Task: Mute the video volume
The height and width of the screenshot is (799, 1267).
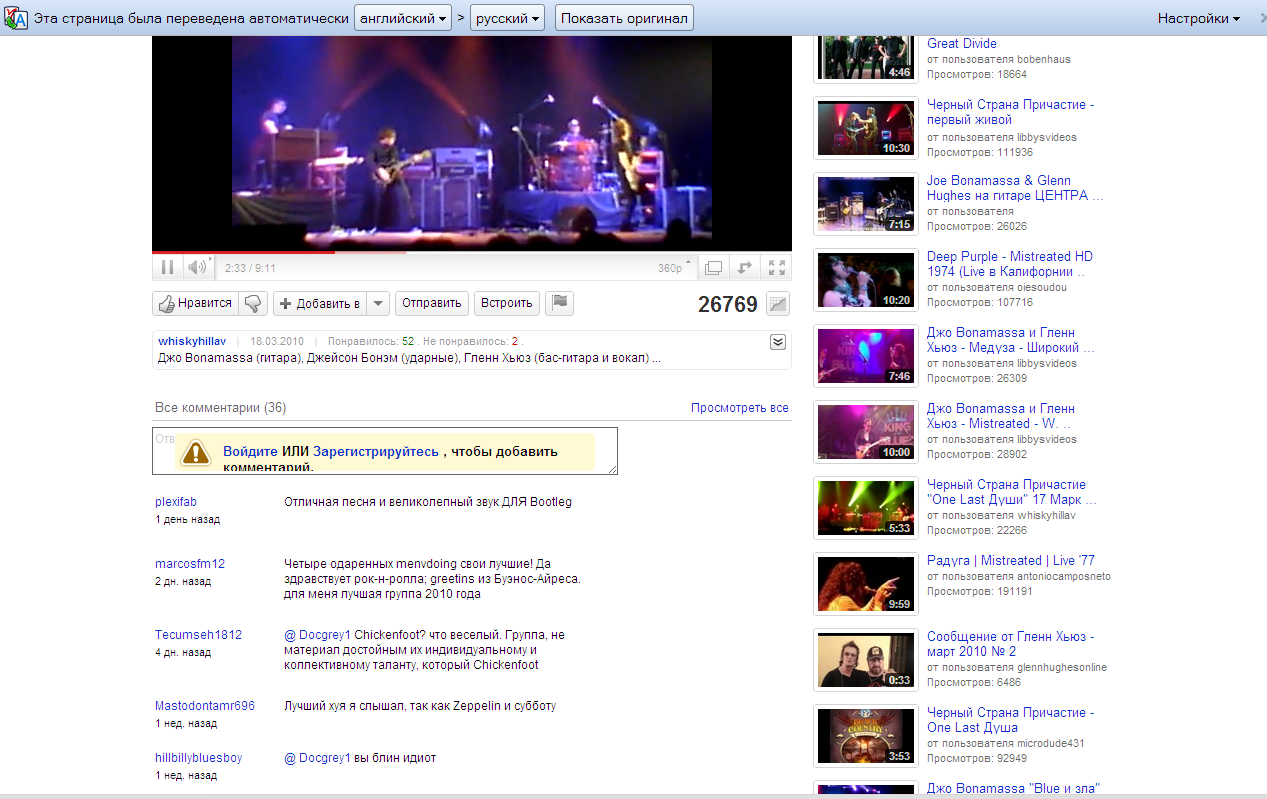Action: tap(197, 267)
